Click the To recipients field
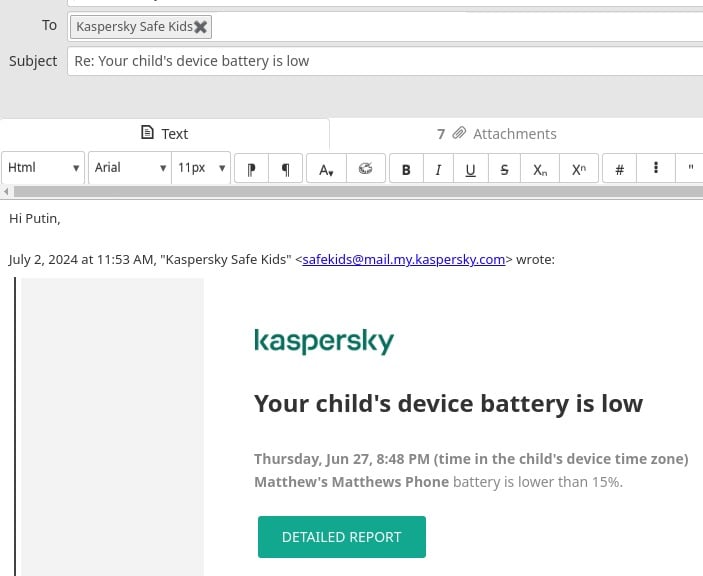703x576 pixels. tap(386, 27)
